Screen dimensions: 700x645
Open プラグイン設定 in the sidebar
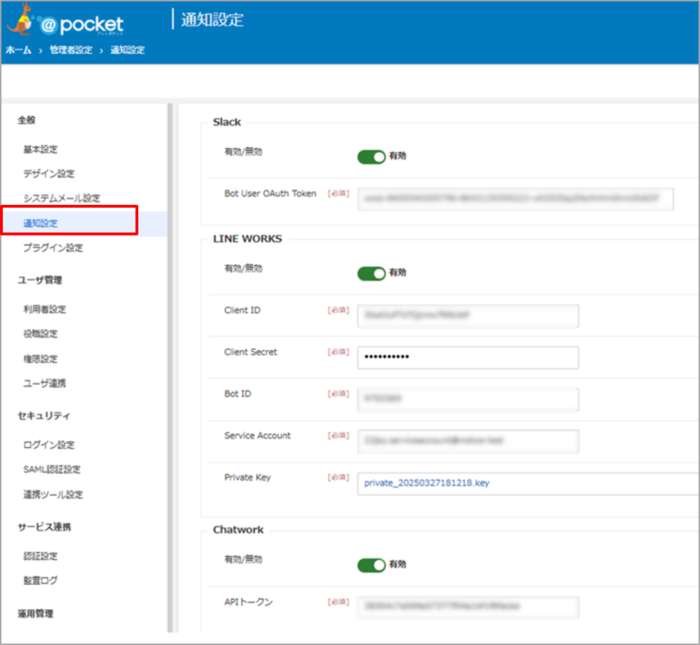coord(53,248)
